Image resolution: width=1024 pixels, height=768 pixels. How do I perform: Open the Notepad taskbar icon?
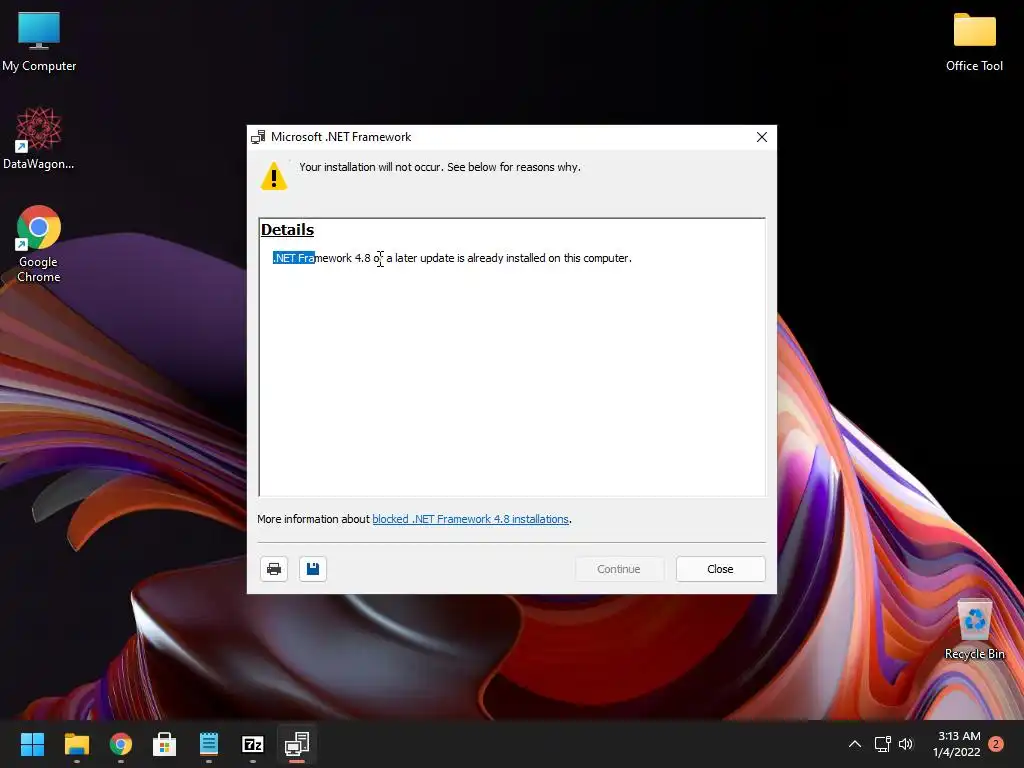[x=209, y=744]
